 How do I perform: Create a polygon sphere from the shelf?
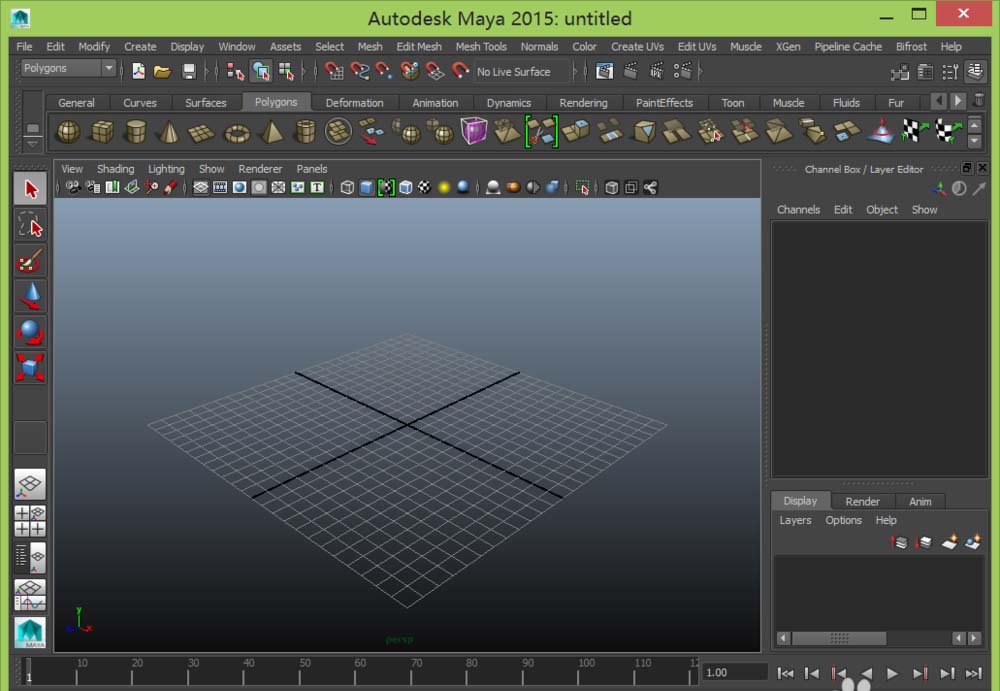[x=67, y=131]
